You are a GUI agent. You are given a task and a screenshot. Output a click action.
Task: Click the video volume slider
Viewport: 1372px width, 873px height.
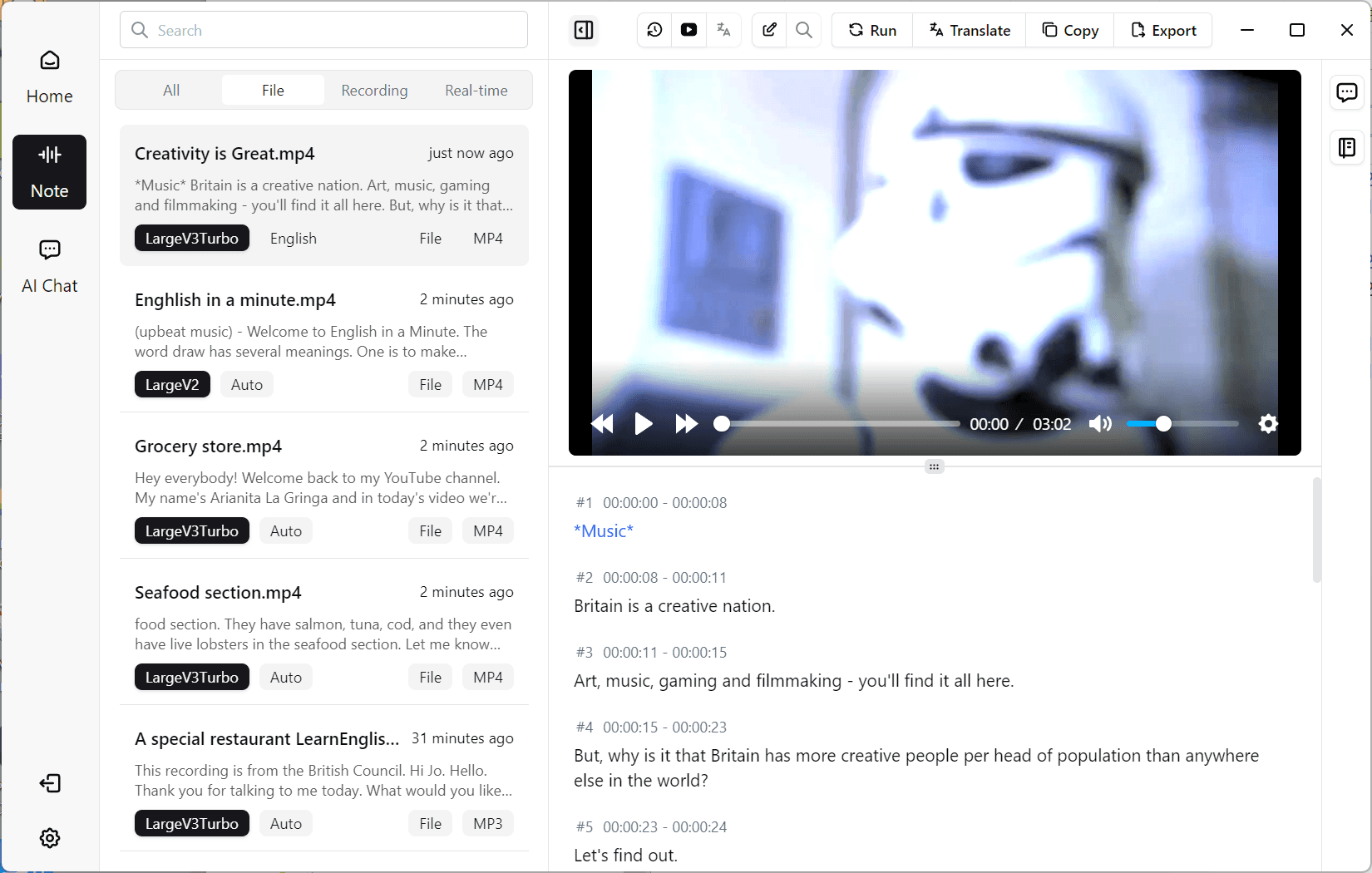pos(1182,424)
